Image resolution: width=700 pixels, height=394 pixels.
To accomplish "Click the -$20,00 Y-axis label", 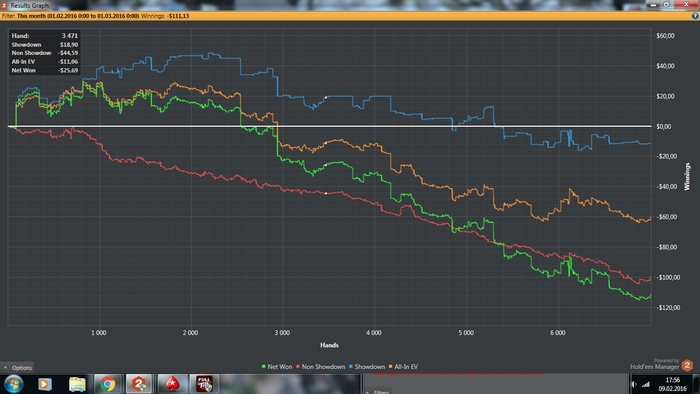I will [x=666, y=156].
